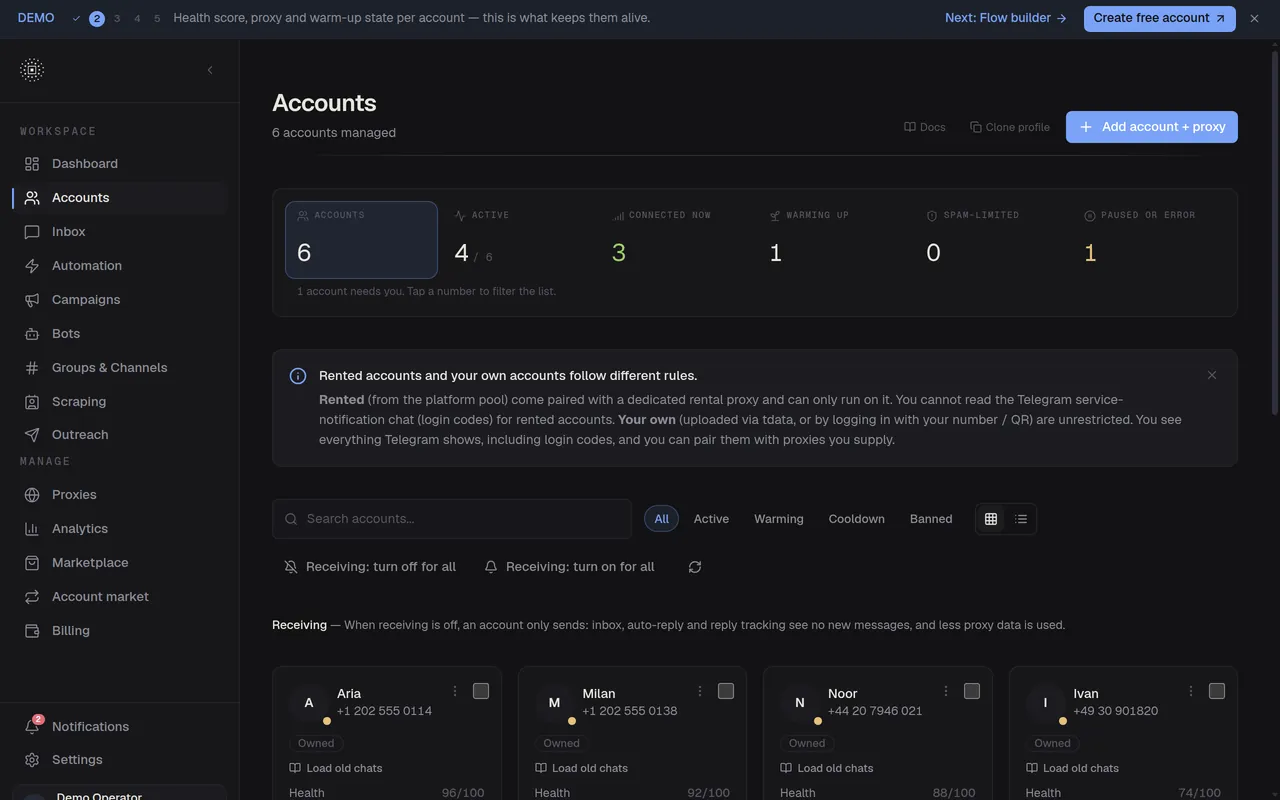This screenshot has width=1280, height=800.
Task: Switch to grid view
Action: pos(991,519)
